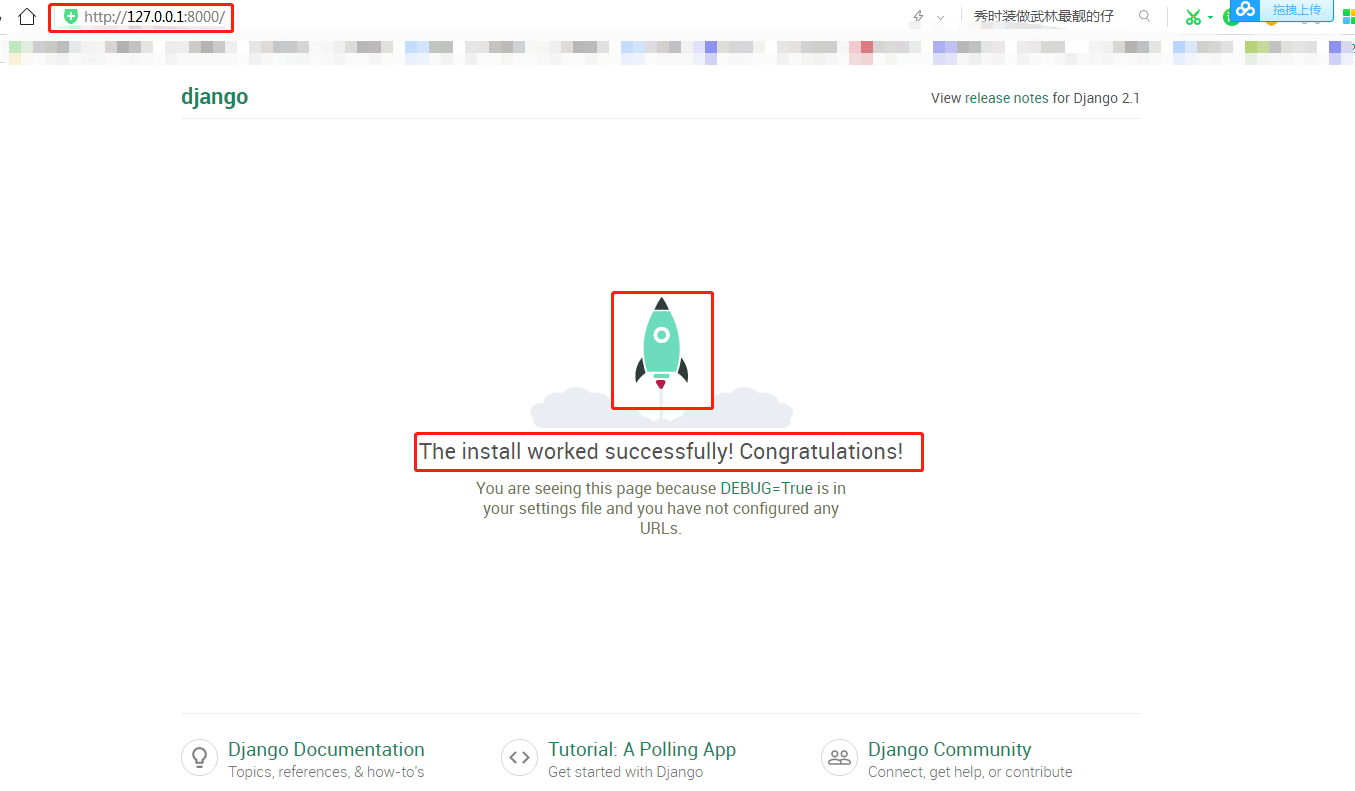Screen dimensions: 1355x791
Task: Click the 拖拽上传 upload button
Action: pyautogui.click(x=1297, y=10)
